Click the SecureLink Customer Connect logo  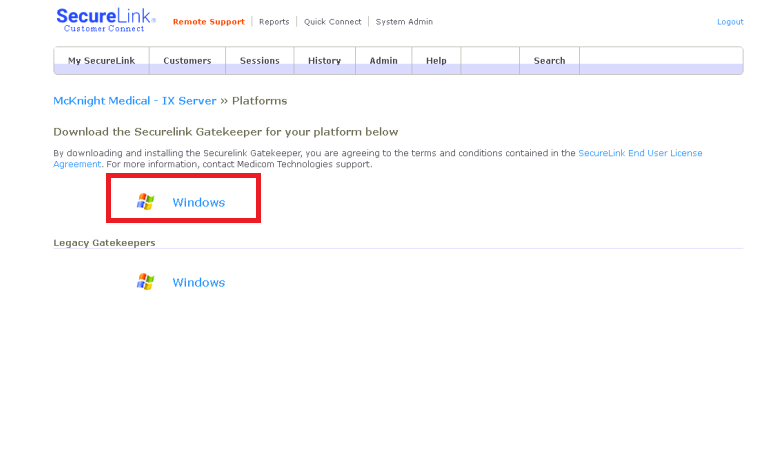click(106, 20)
